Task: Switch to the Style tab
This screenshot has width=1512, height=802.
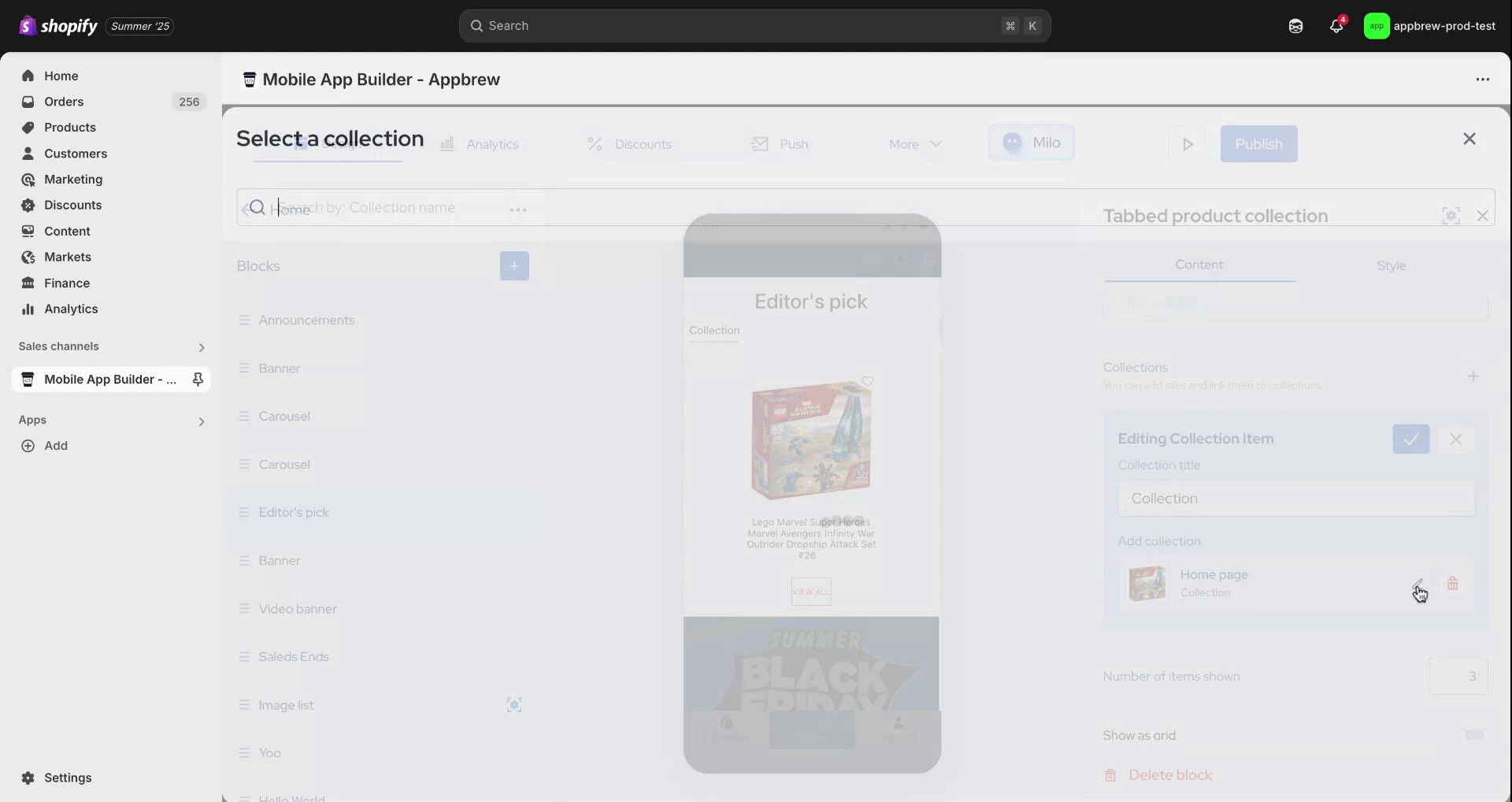Action: tap(1391, 265)
